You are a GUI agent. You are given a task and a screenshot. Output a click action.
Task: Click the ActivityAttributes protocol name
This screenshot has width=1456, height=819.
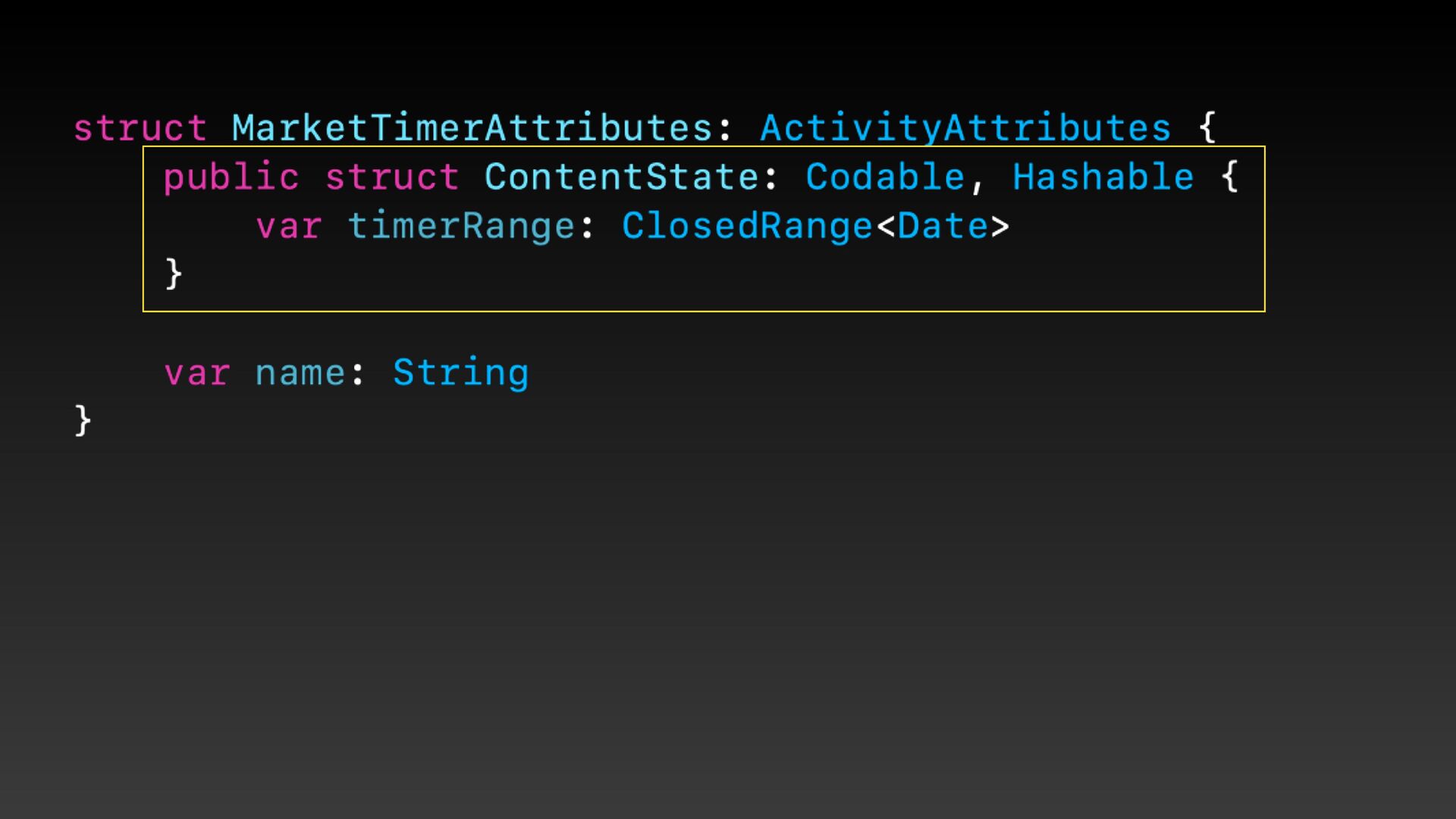click(965, 128)
